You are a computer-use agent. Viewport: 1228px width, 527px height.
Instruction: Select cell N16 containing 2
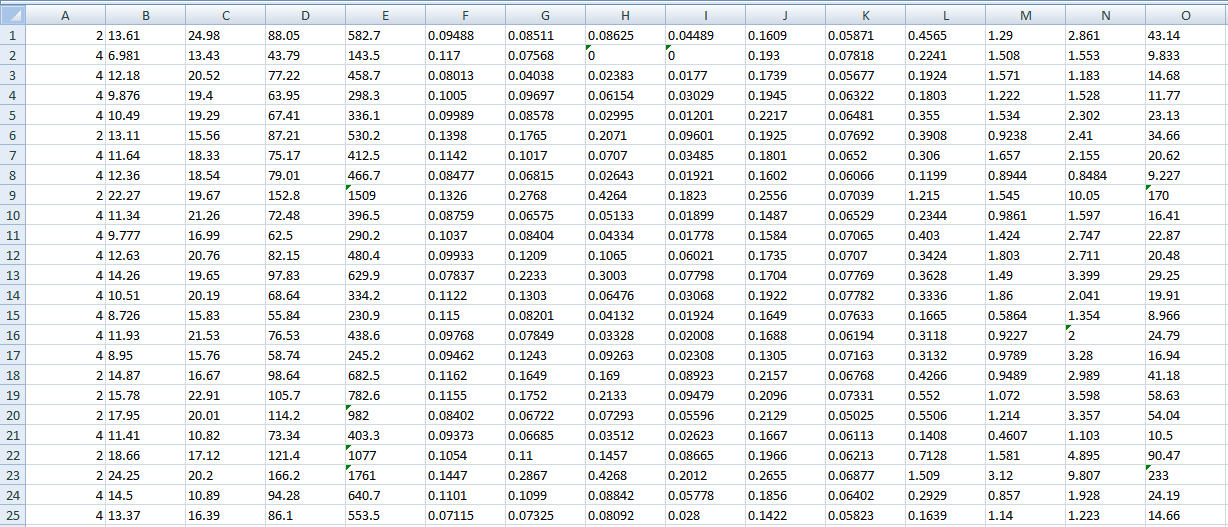coord(1105,335)
